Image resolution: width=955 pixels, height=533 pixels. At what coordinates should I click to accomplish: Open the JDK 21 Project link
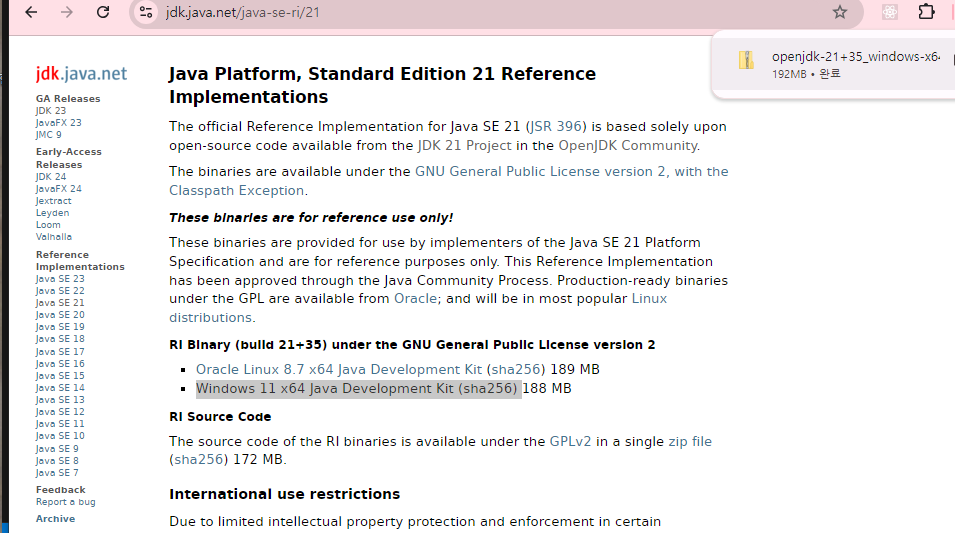coord(465,146)
